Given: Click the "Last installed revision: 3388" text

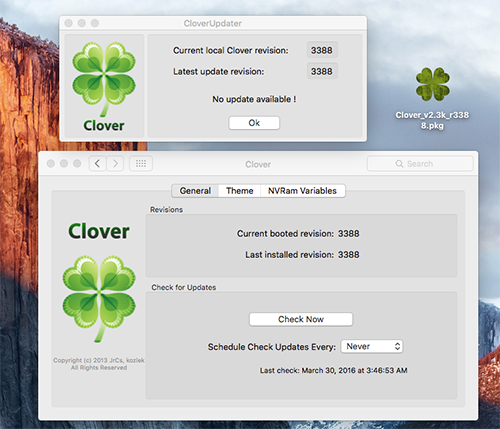Looking at the screenshot, I should [302, 255].
